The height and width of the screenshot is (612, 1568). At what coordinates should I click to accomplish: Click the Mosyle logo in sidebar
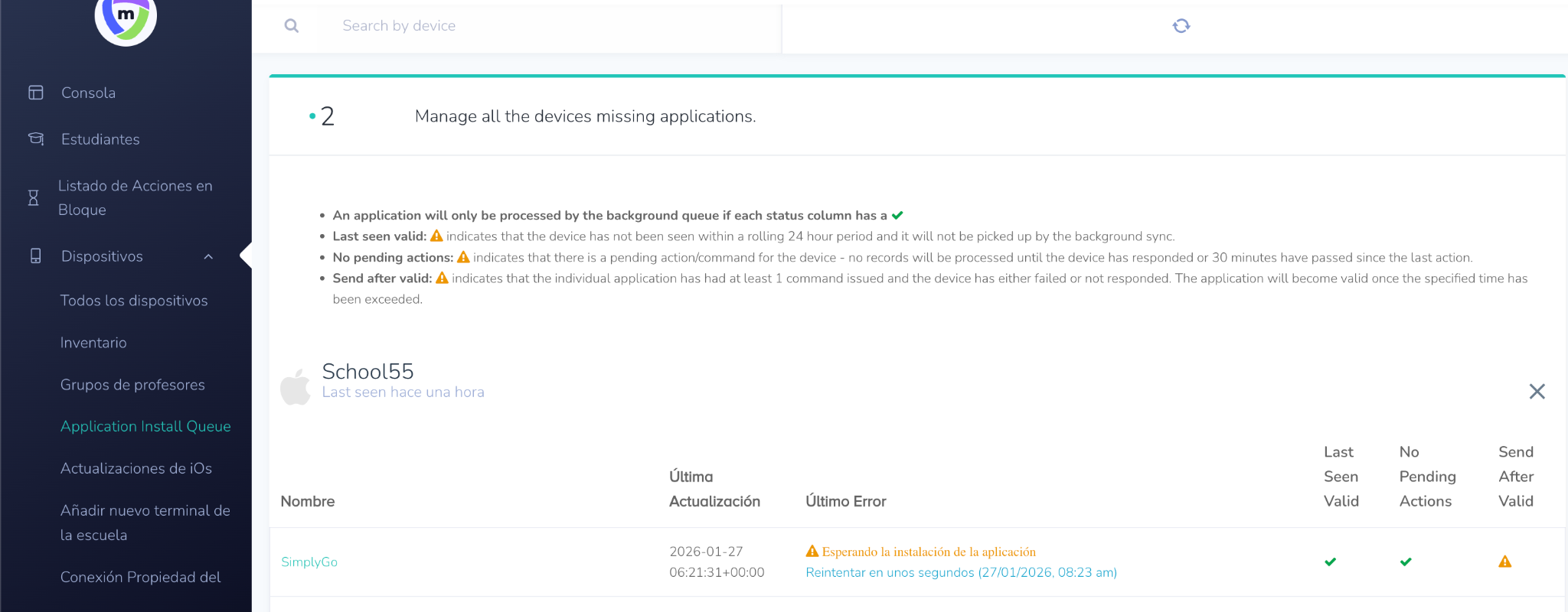126,18
